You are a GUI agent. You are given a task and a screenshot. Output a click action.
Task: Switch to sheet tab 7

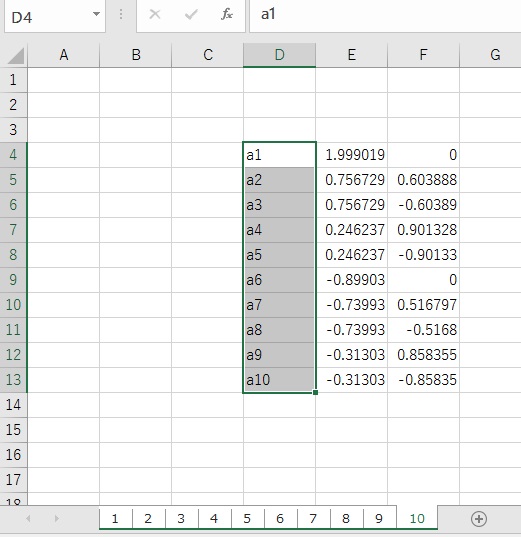[313, 519]
